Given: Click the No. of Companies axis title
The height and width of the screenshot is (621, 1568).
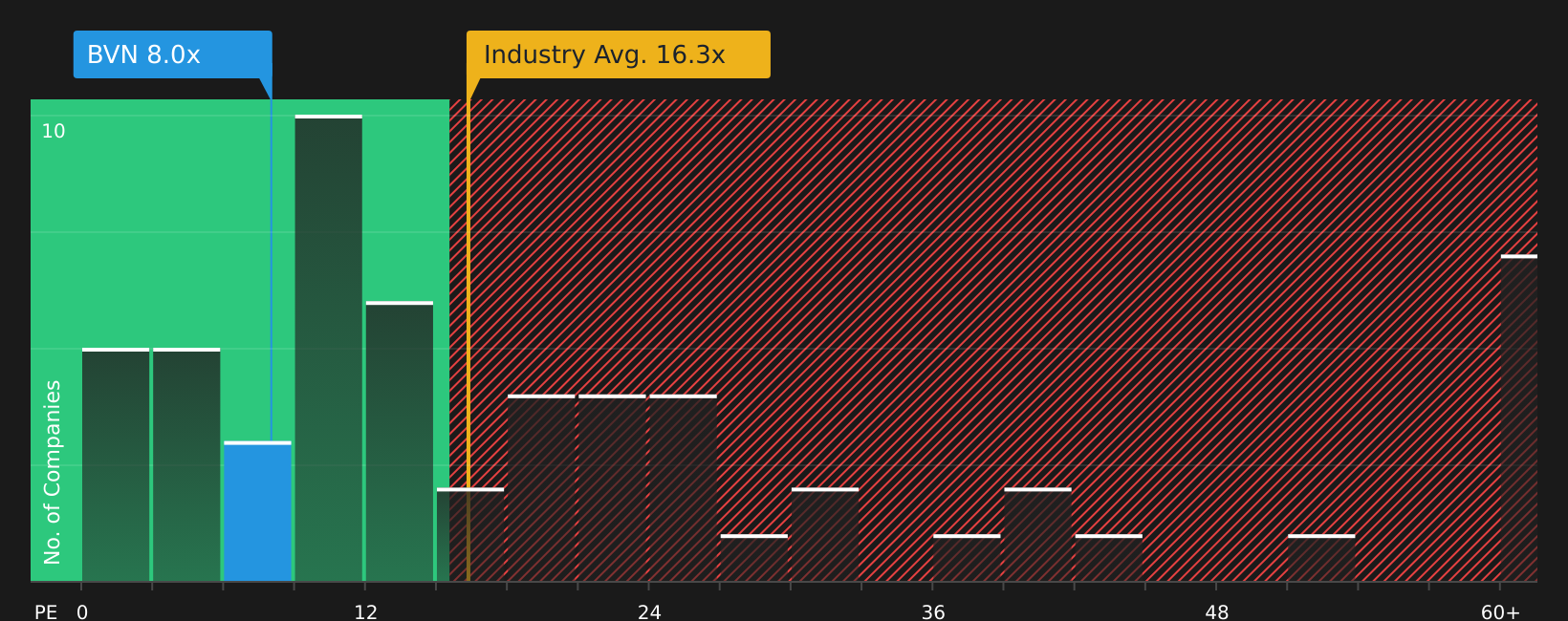Looking at the screenshot, I should pos(53,472).
